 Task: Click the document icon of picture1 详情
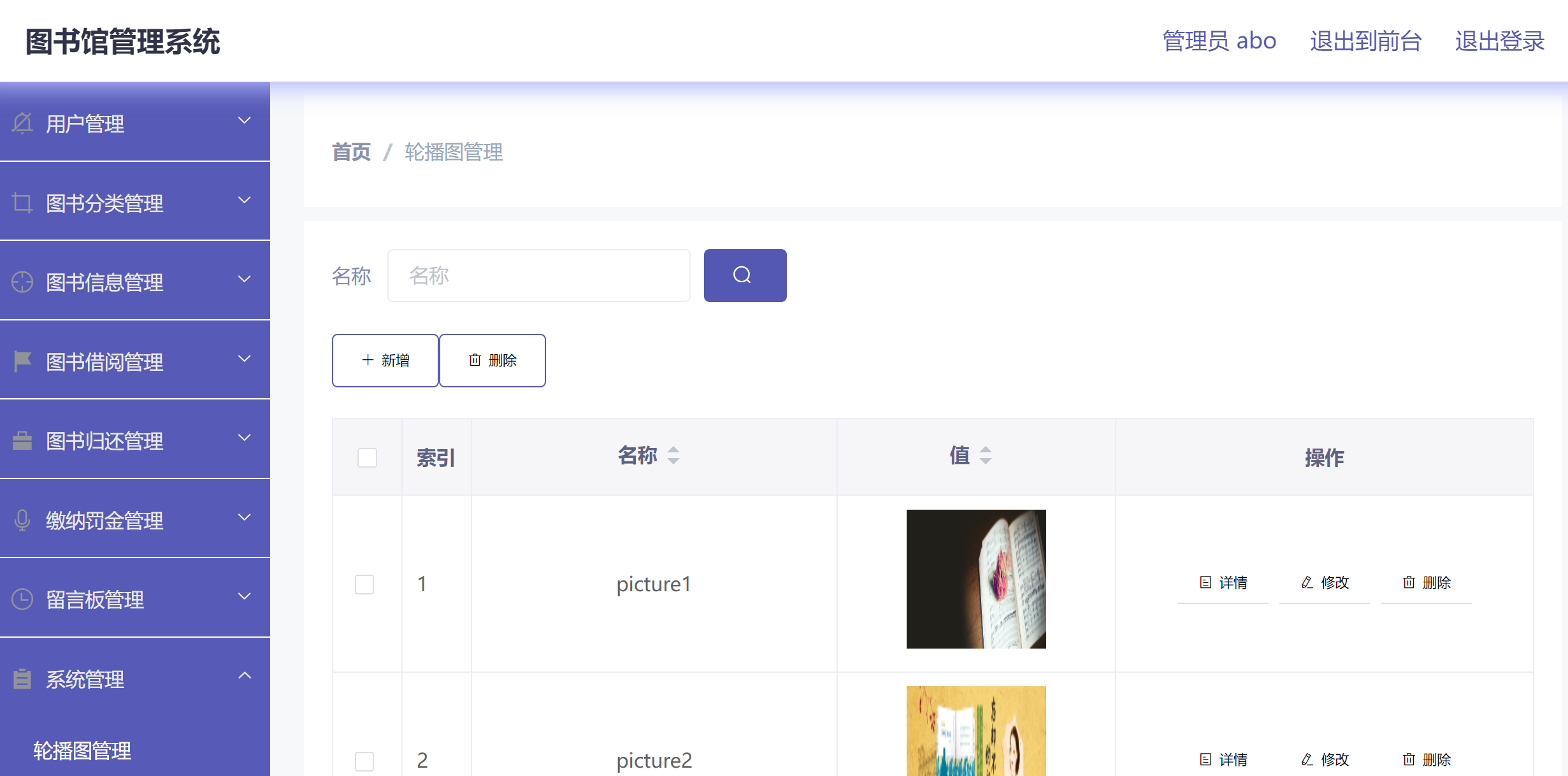[x=1205, y=582]
